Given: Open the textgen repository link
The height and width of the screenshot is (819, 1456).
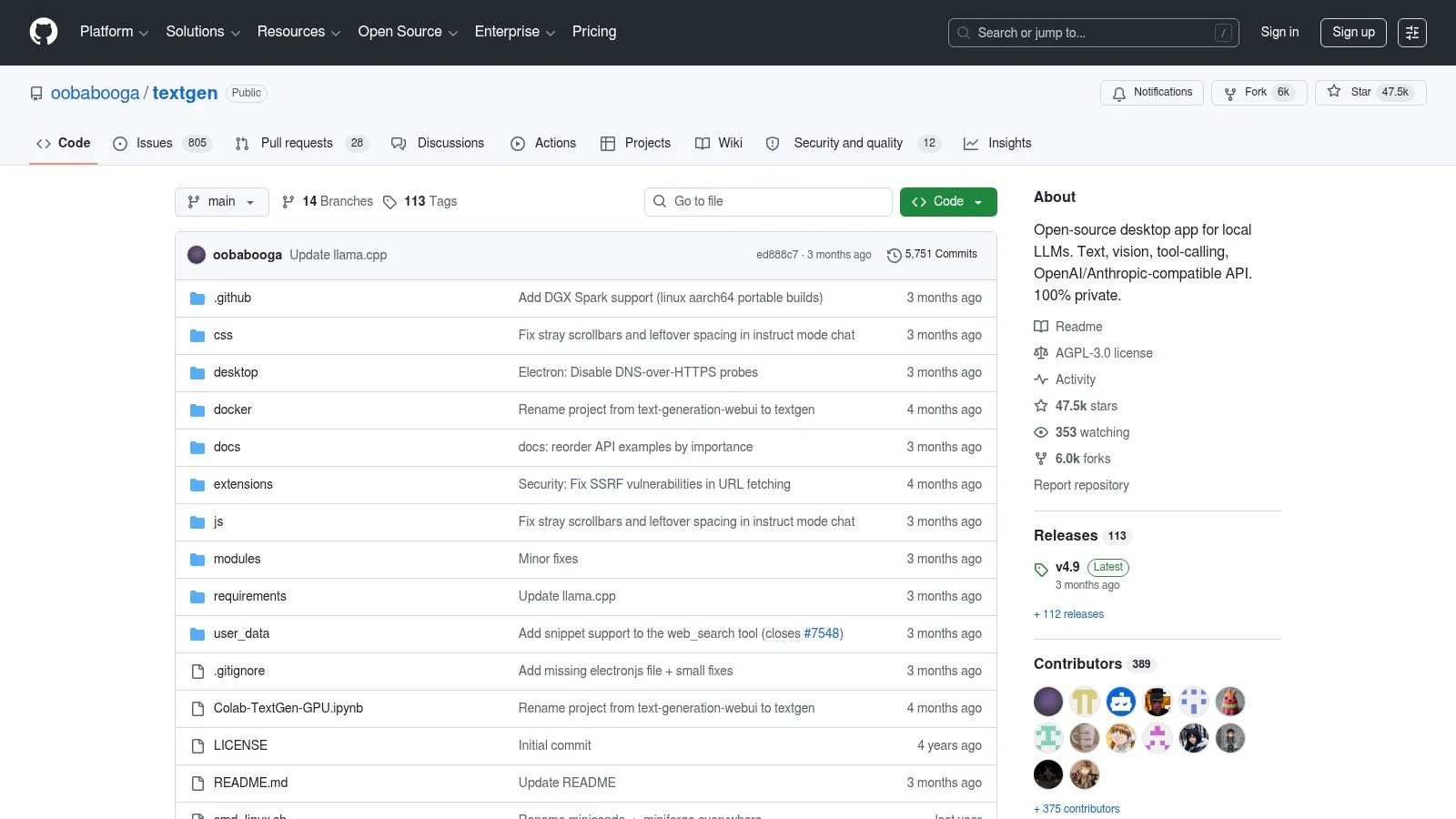Looking at the screenshot, I should pyautogui.click(x=185, y=94).
